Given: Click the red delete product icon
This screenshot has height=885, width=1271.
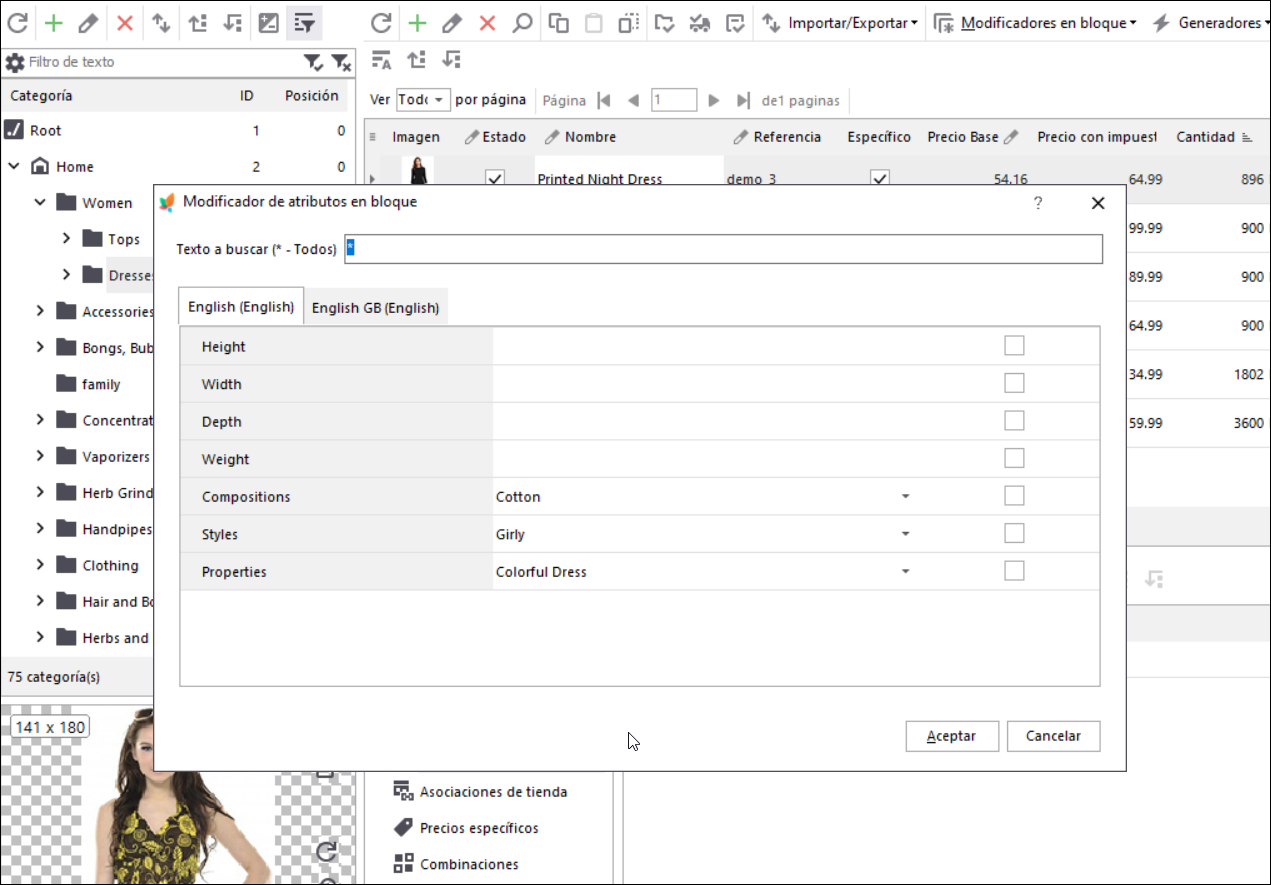Looking at the screenshot, I should point(487,22).
